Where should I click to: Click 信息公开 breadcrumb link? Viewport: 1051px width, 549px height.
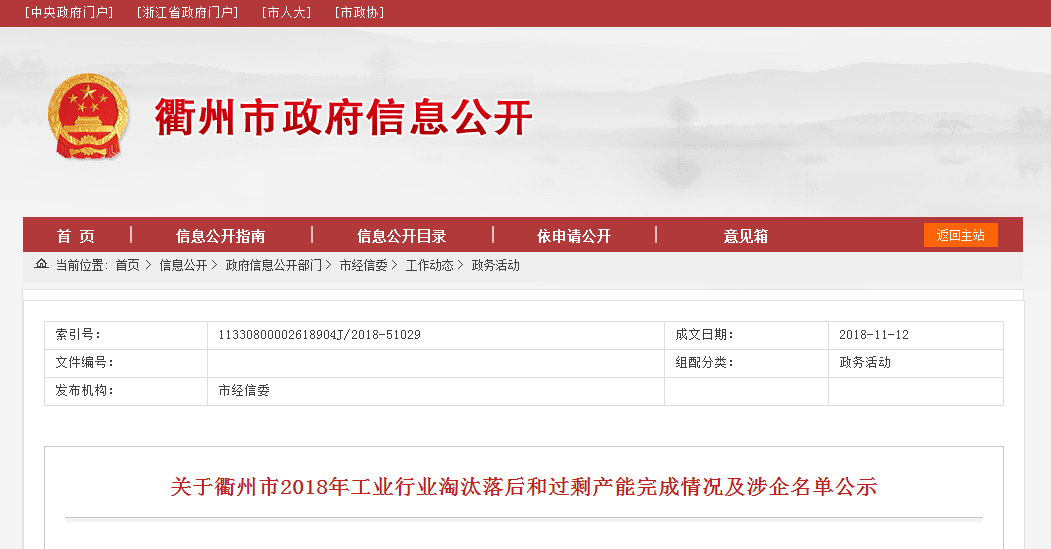pos(183,266)
